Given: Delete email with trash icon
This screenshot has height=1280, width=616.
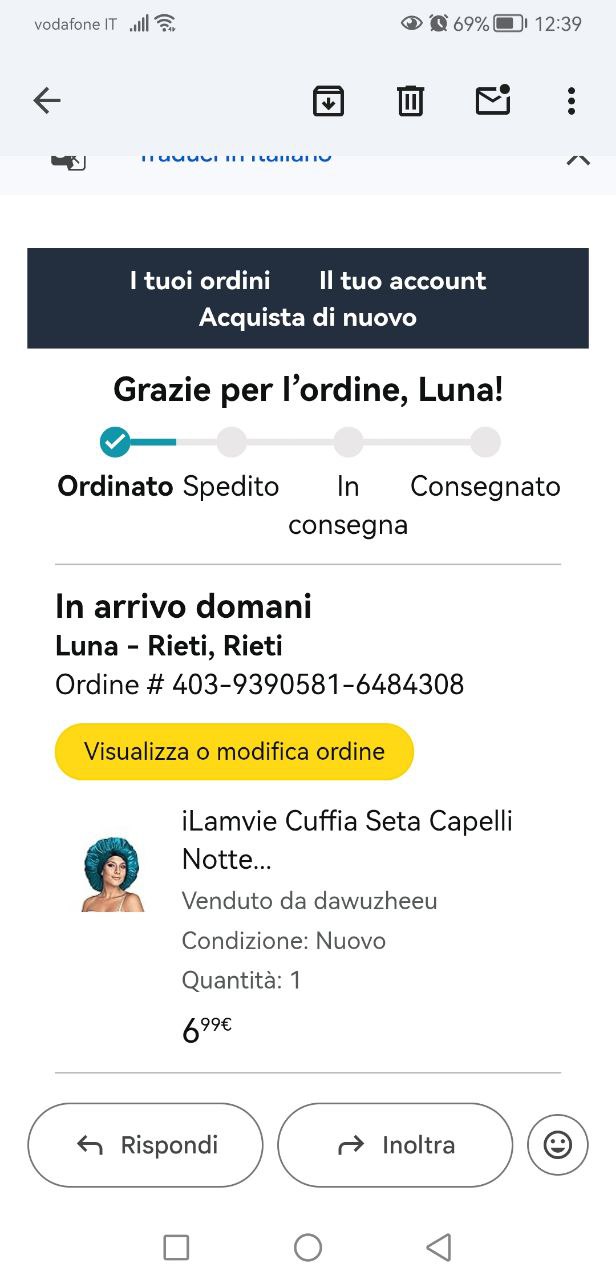Looking at the screenshot, I should [x=410, y=100].
